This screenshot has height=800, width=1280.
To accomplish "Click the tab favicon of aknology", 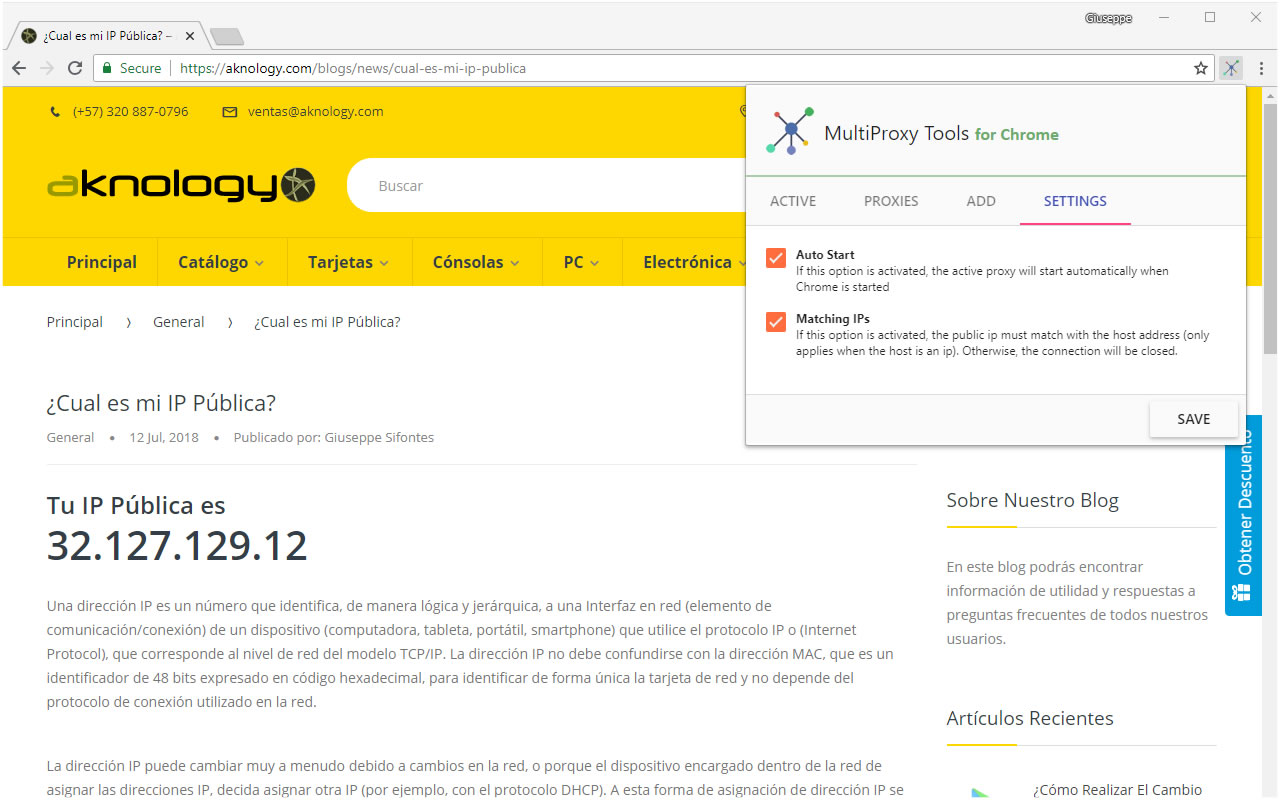I will (29, 36).
